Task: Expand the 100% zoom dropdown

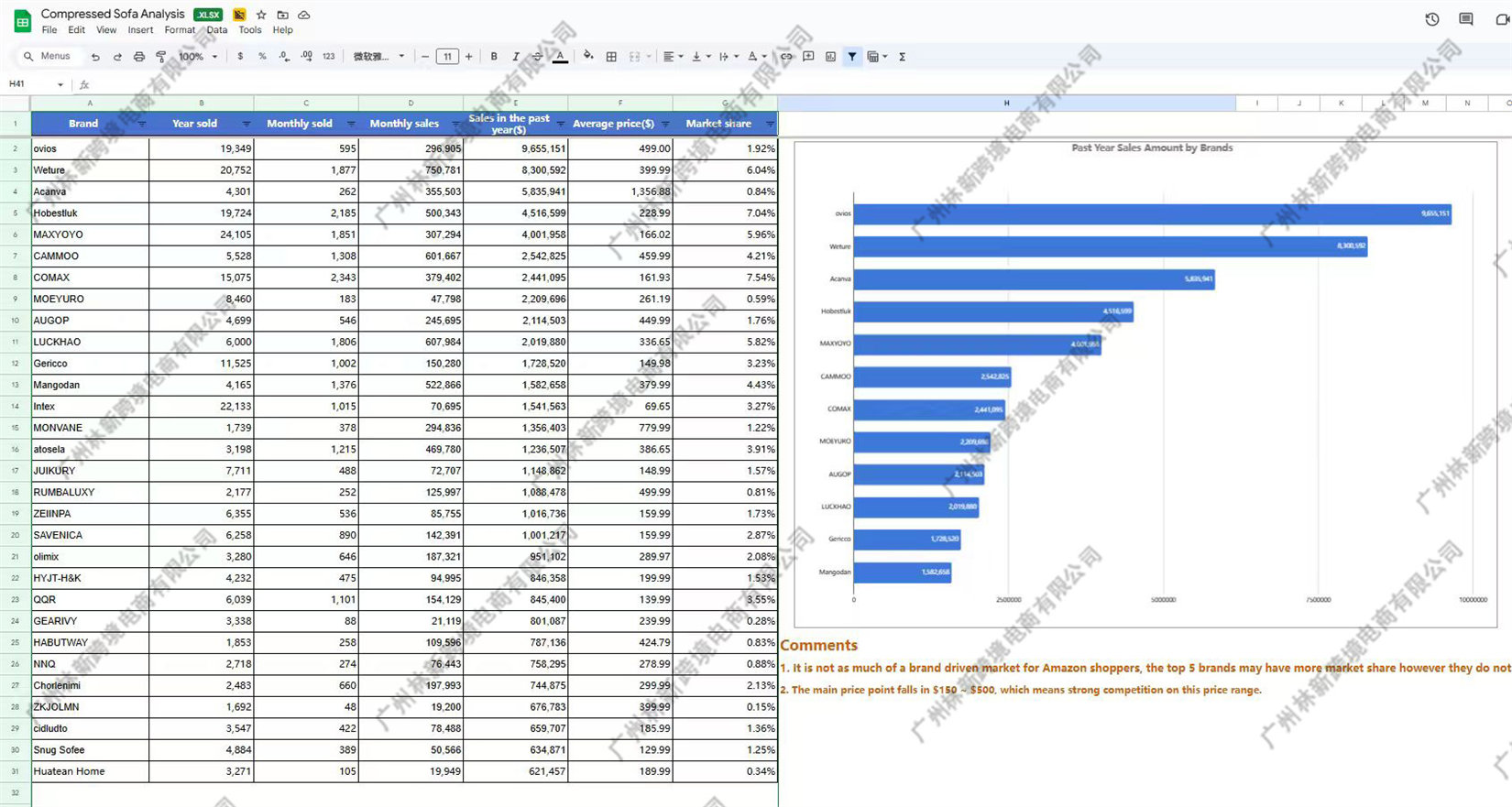Action: point(198,57)
